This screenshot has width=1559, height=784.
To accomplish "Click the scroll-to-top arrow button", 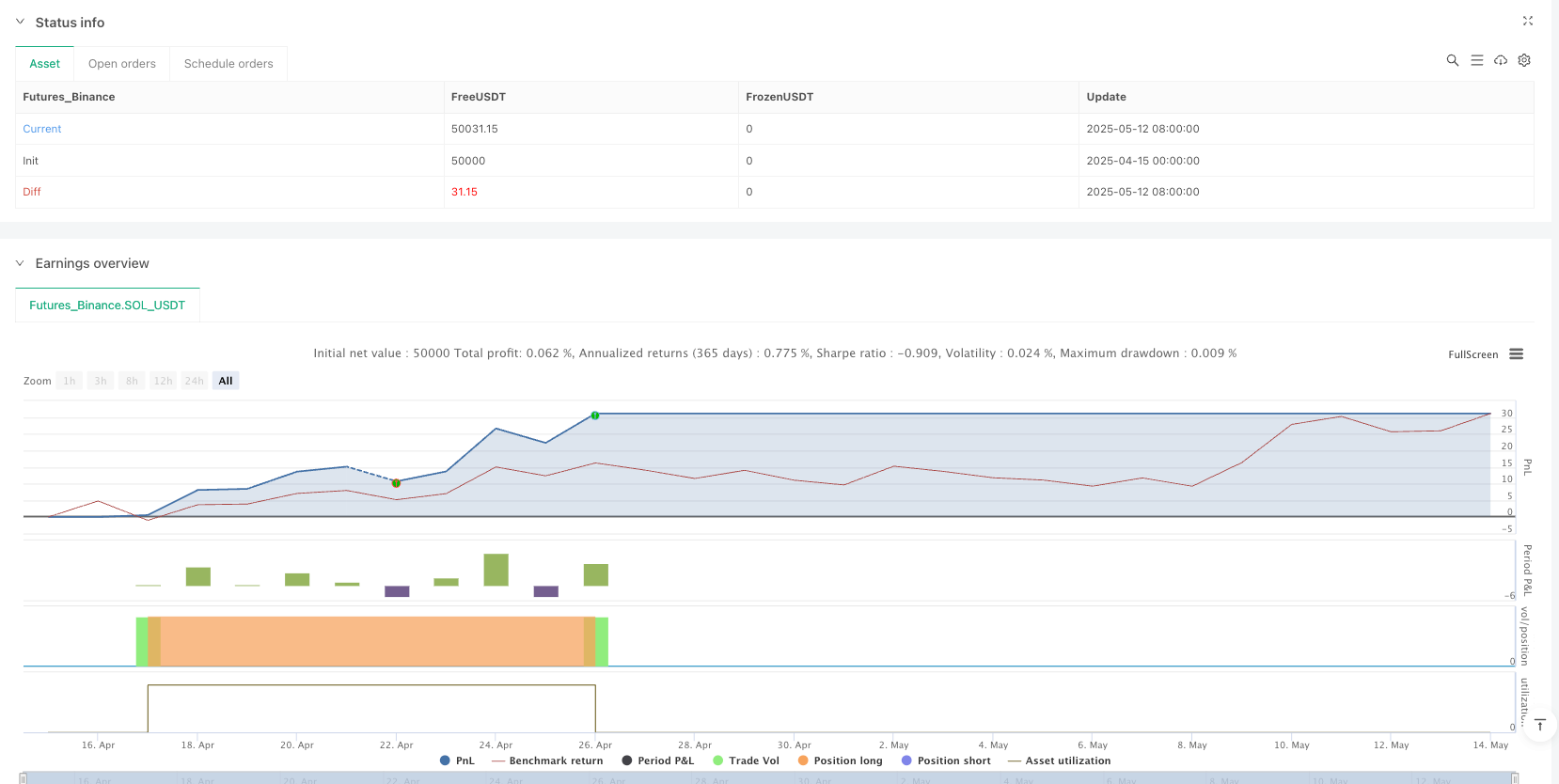I will (1539, 725).
